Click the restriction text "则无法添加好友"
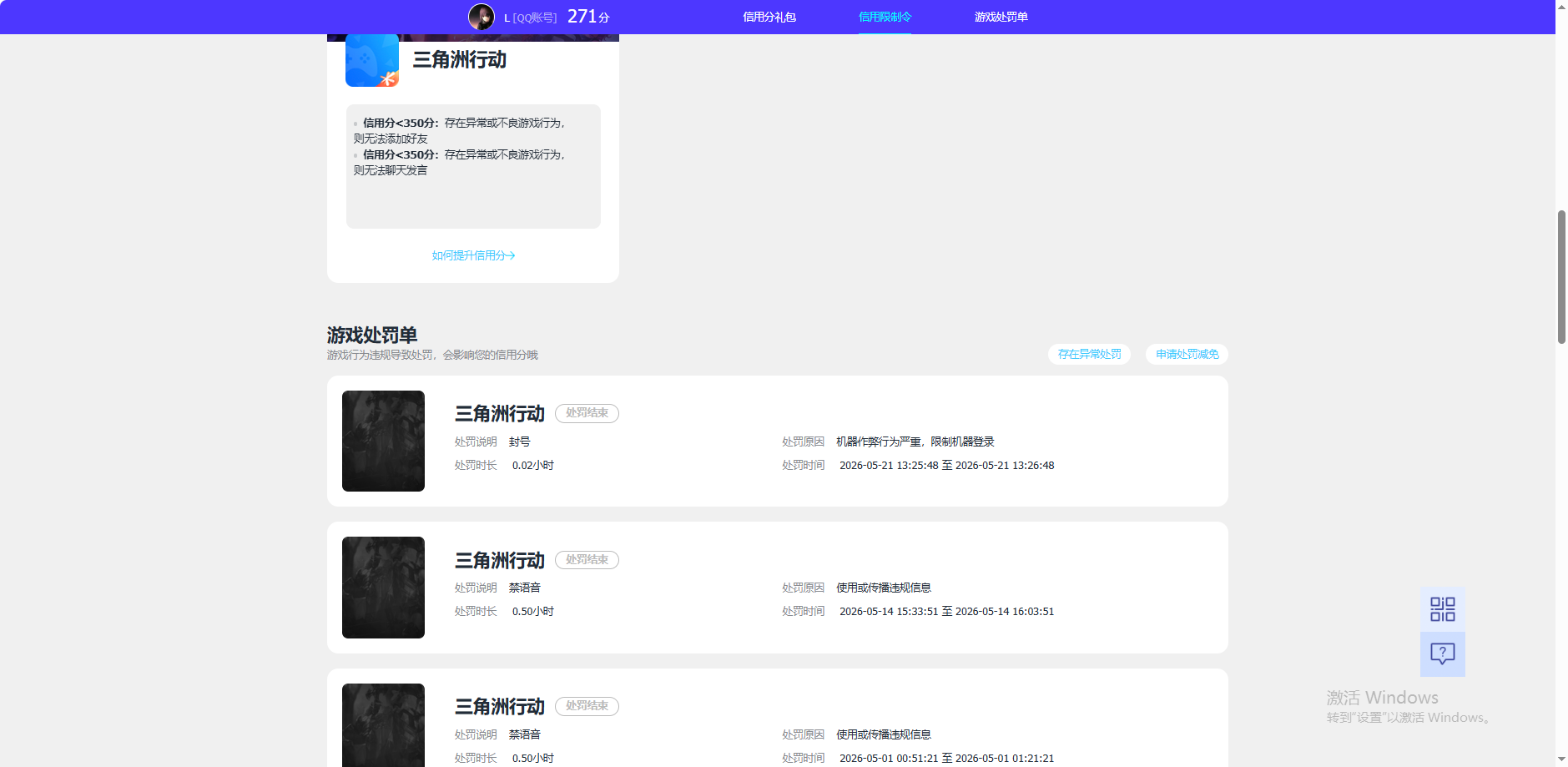 coord(391,139)
